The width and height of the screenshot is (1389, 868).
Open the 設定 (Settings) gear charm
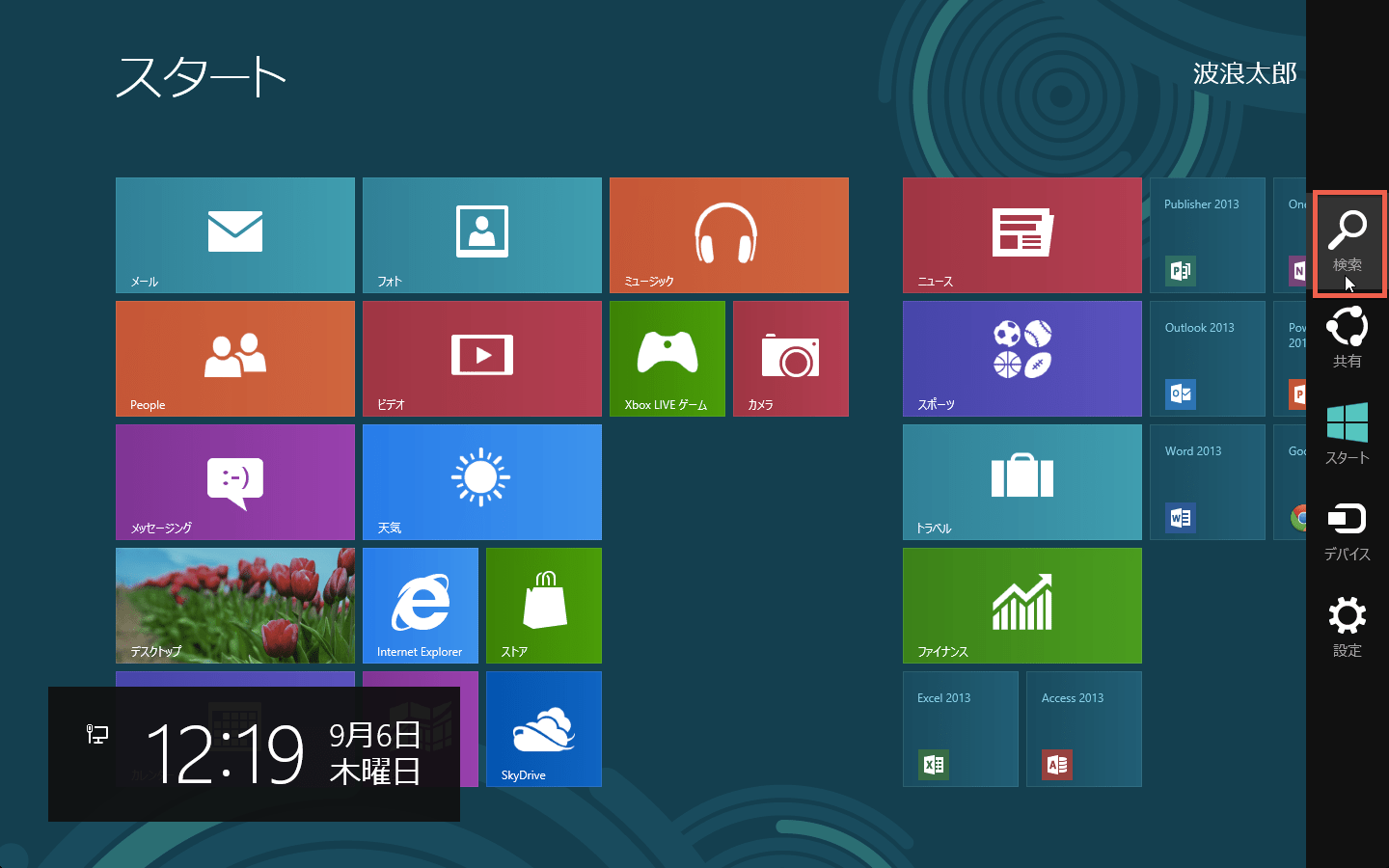[1348, 627]
